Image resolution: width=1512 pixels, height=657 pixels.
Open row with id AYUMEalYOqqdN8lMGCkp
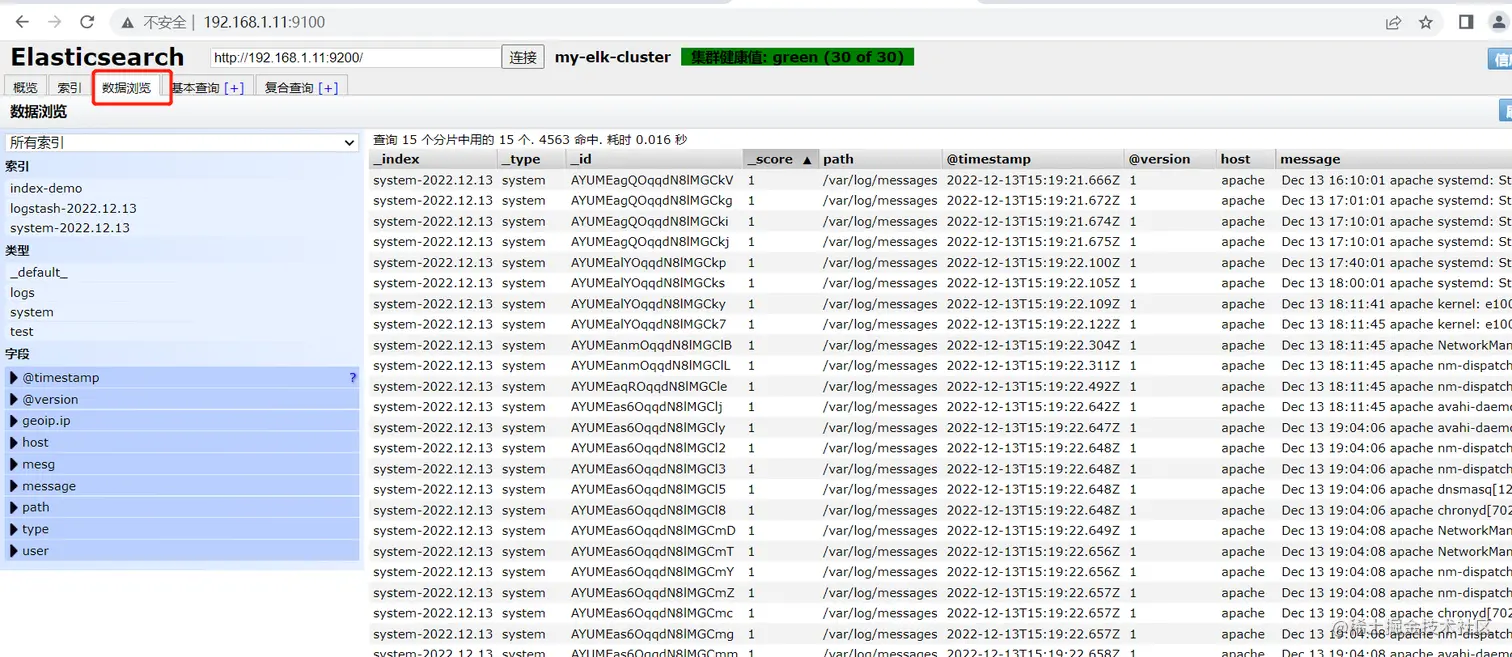tap(648, 263)
